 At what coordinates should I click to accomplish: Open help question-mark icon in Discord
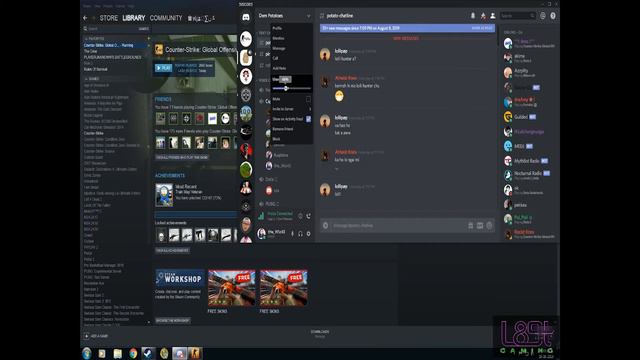(x=553, y=16)
